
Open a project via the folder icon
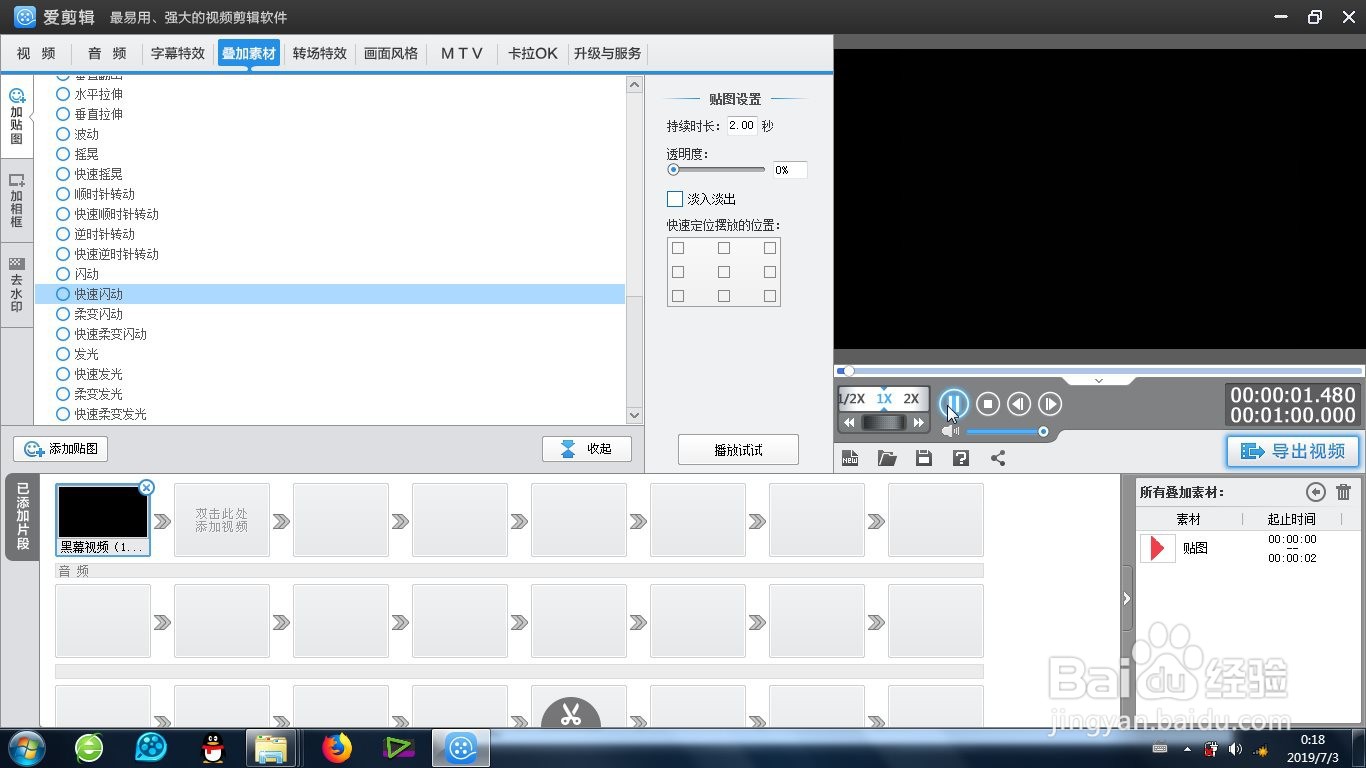click(887, 457)
